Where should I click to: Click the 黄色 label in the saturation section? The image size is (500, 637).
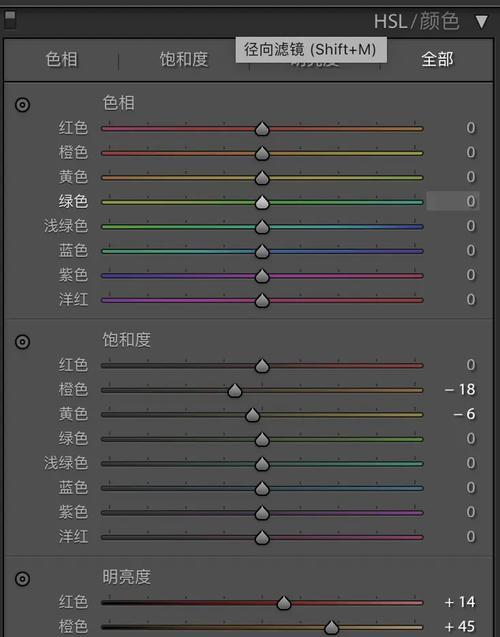73,414
